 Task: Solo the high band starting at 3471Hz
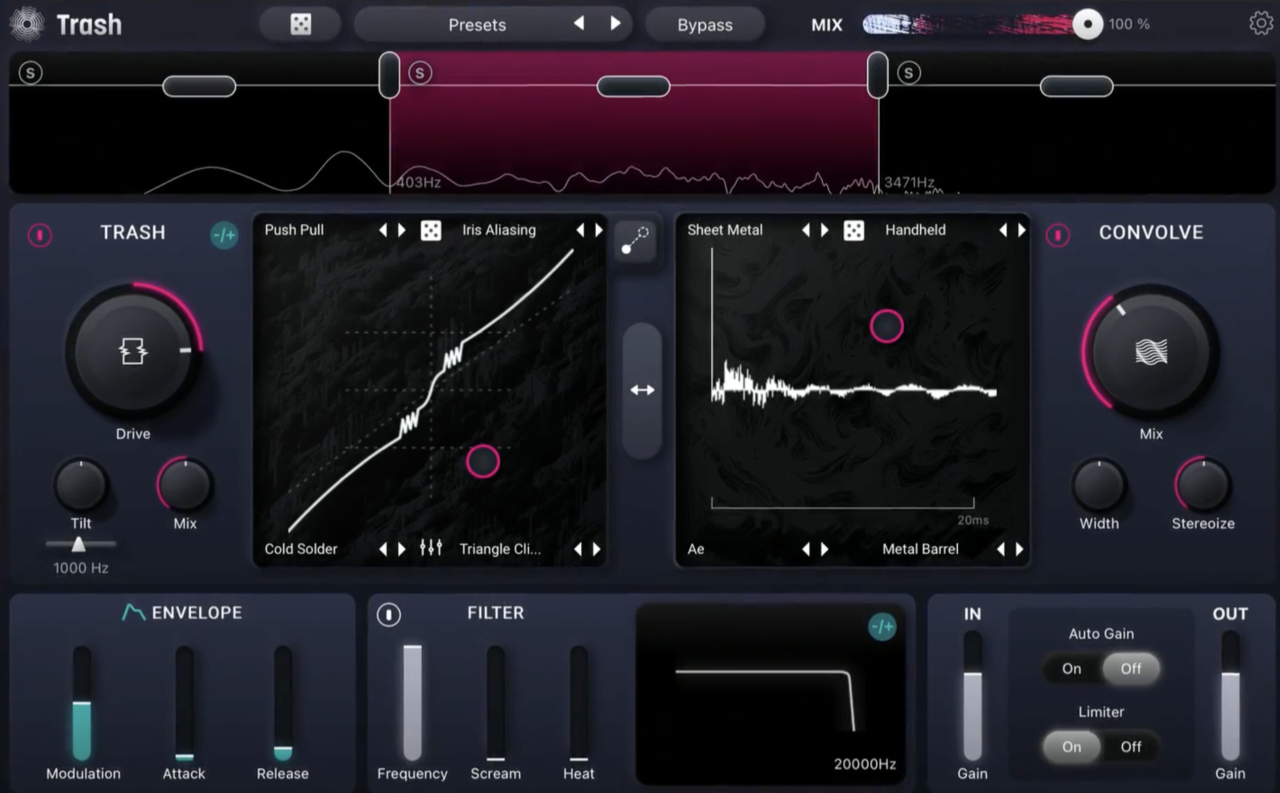[x=908, y=72]
